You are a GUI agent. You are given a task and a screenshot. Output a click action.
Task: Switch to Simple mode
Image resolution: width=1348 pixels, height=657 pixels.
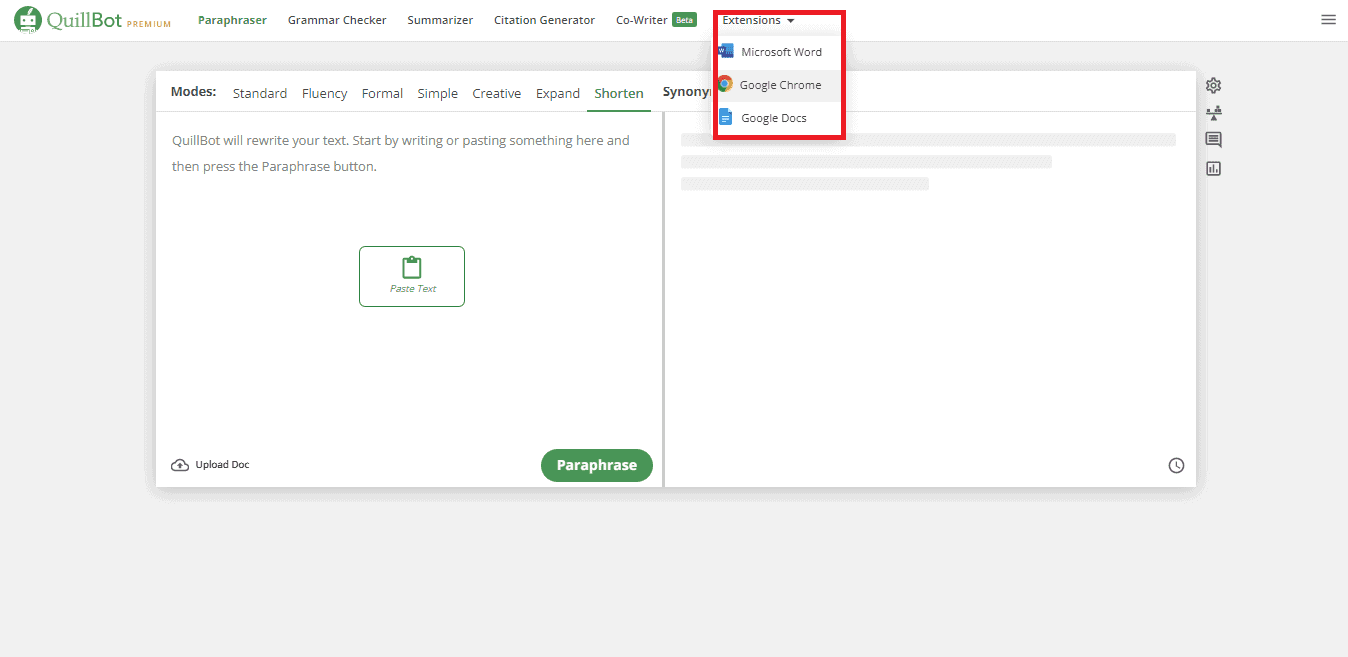click(437, 93)
